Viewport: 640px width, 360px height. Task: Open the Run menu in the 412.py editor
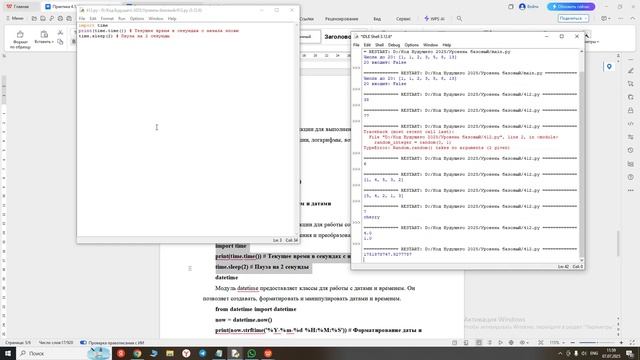(x=122, y=19)
